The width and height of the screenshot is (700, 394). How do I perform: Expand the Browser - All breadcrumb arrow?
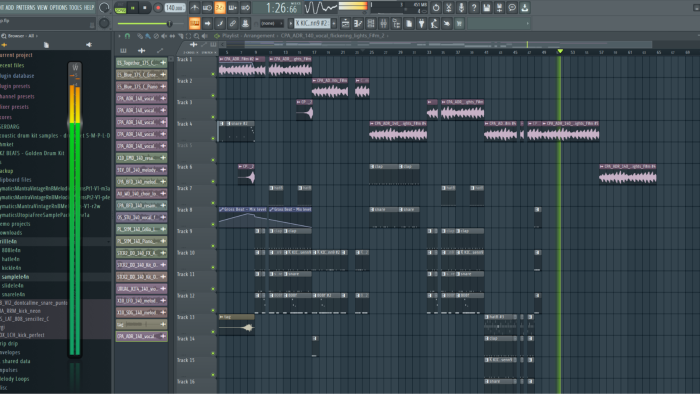click(37, 36)
